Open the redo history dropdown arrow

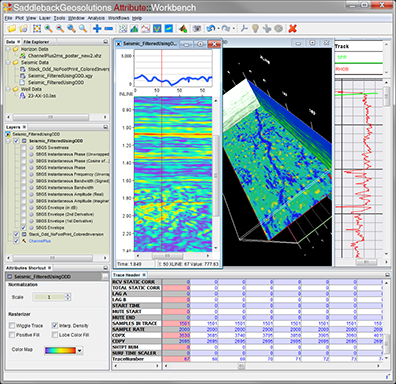click(233, 29)
